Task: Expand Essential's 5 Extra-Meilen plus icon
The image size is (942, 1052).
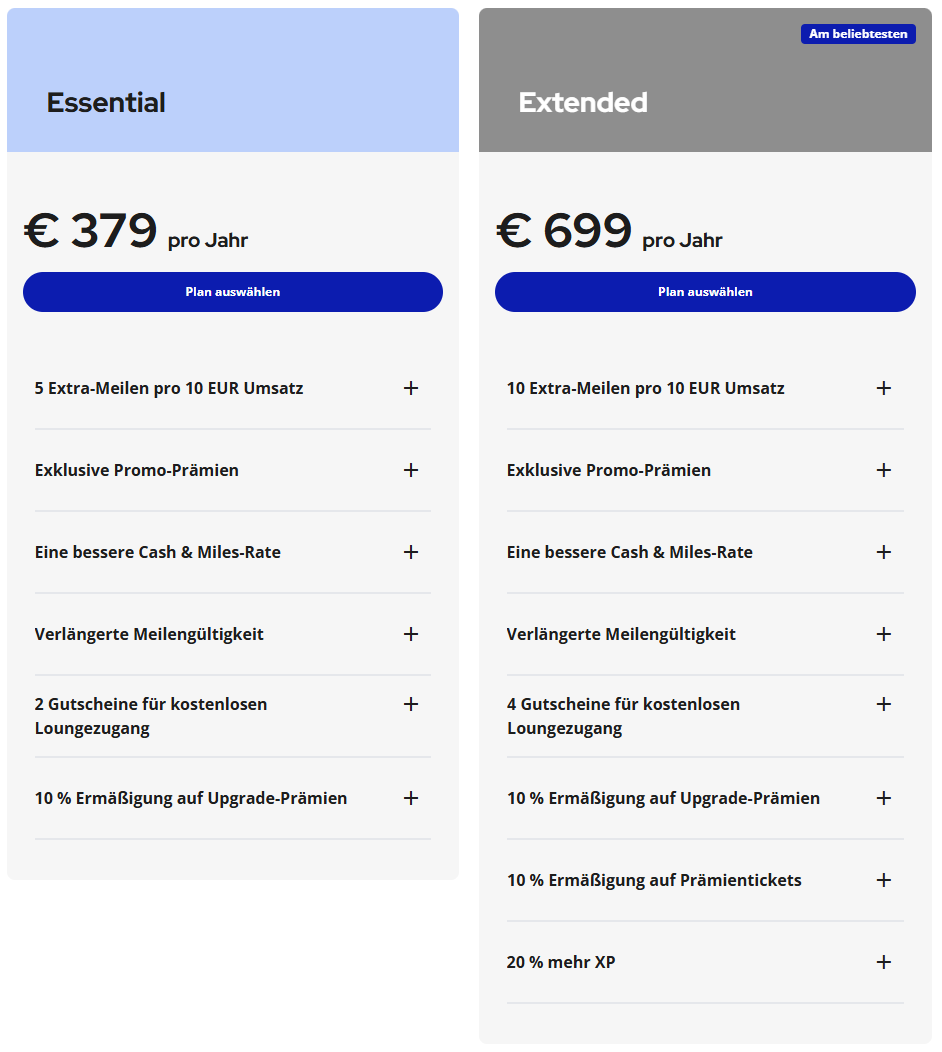Action: [411, 388]
